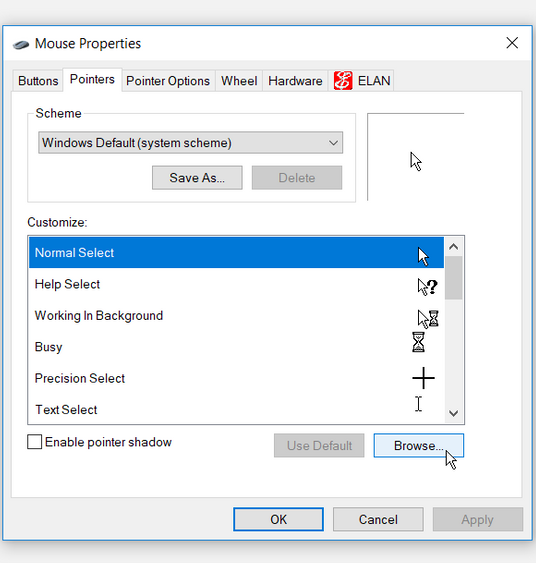Click Save As... button

click(x=197, y=178)
